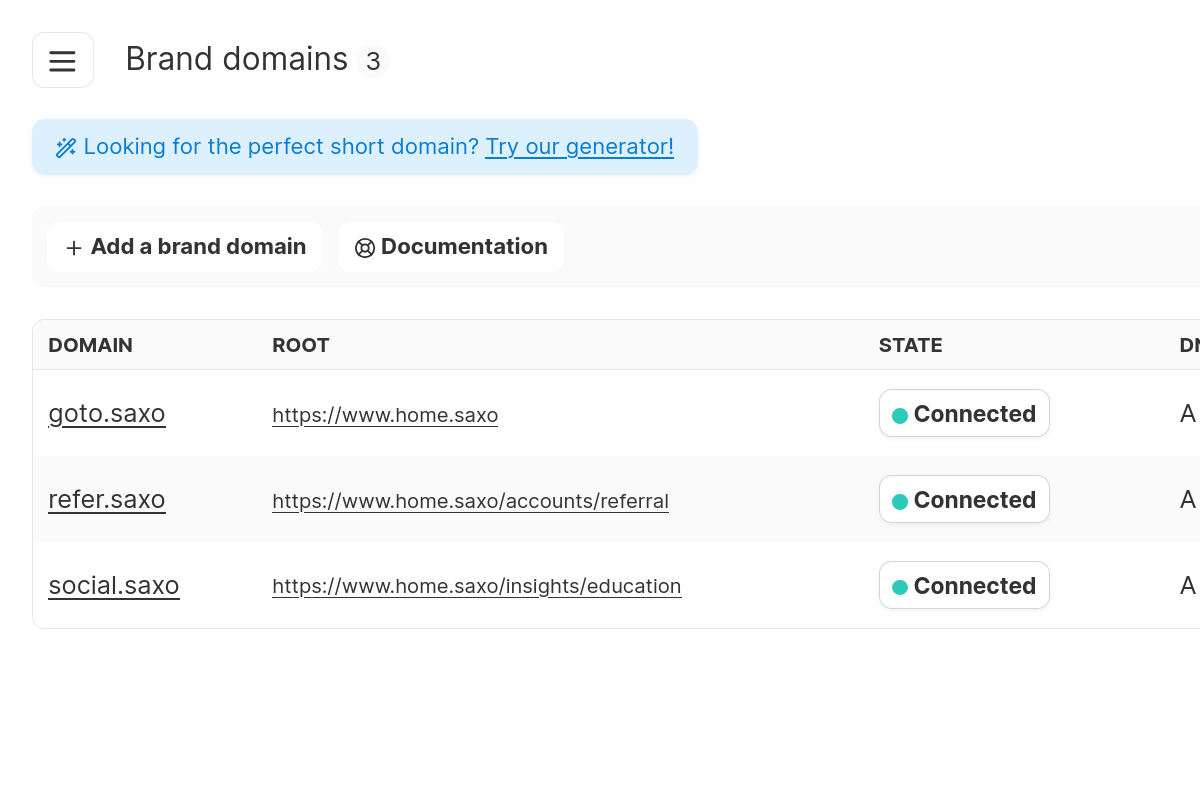1200x800 pixels.
Task: Click the domain count badge showing 3
Action: 373,62
